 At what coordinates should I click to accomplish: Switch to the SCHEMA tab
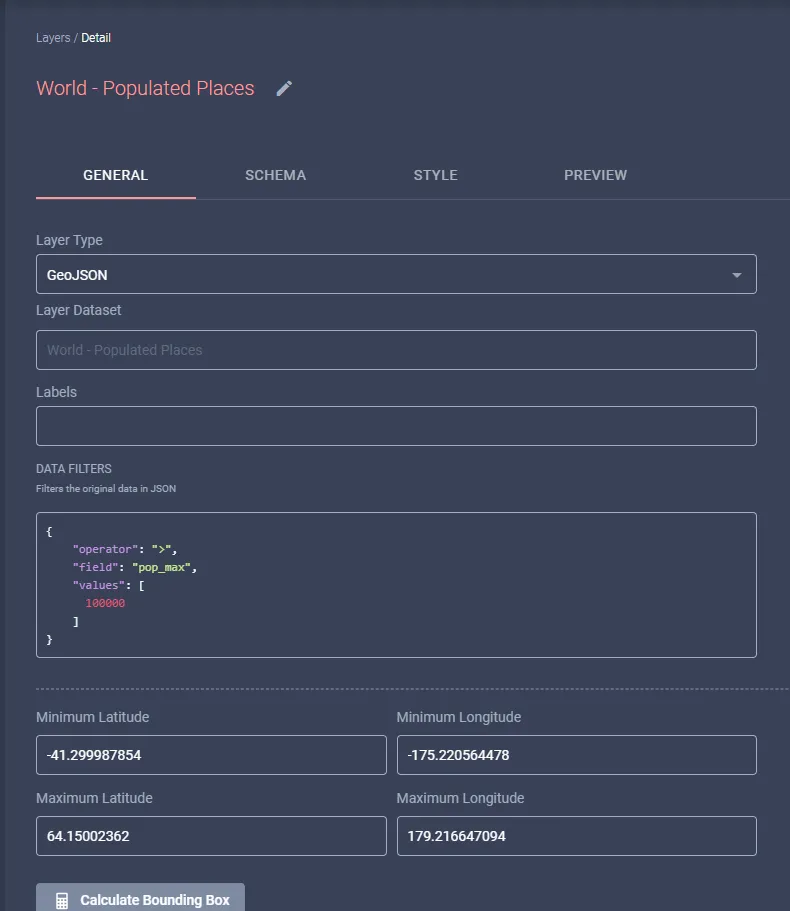click(x=275, y=175)
